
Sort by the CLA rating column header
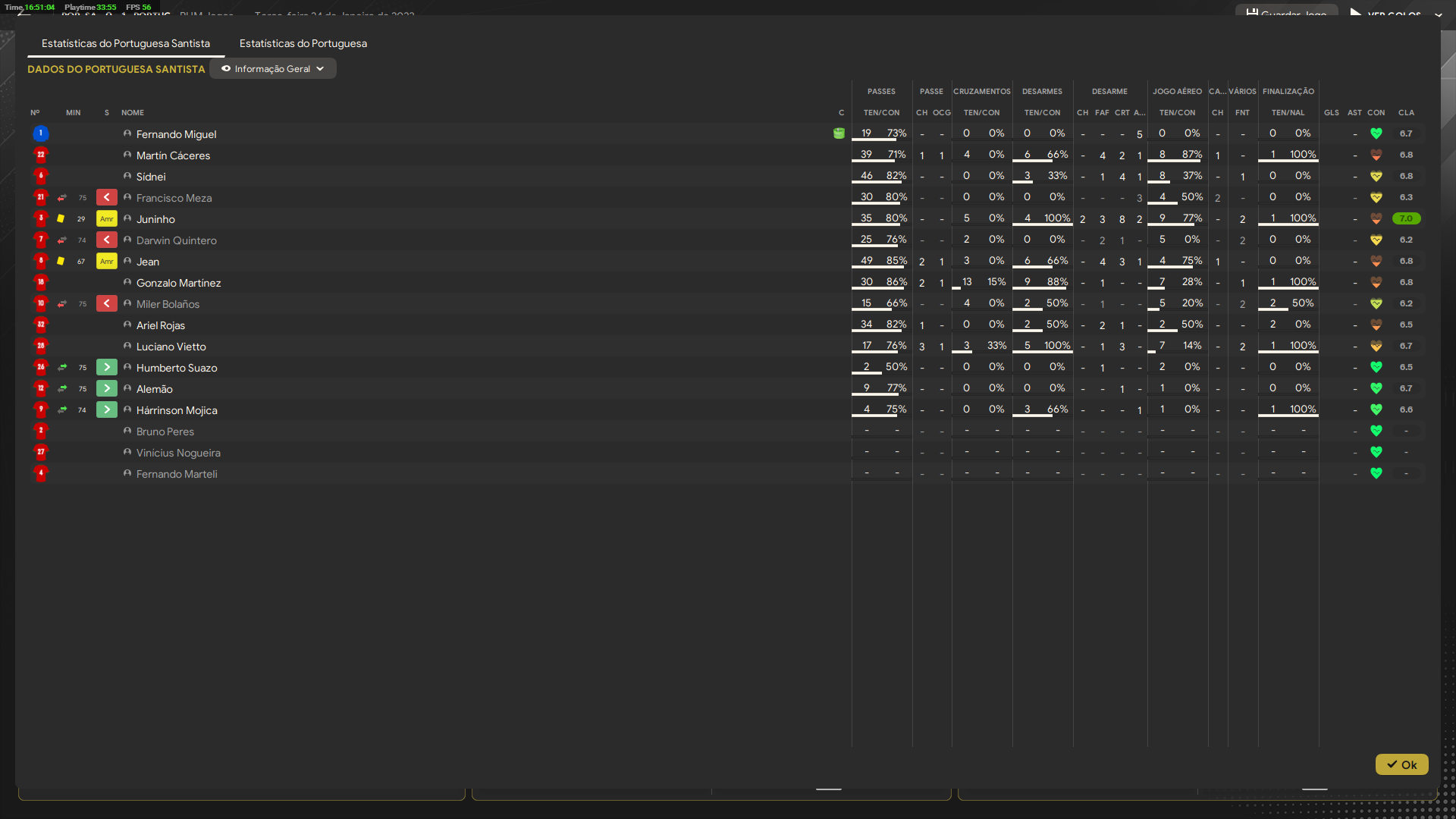[x=1406, y=112]
